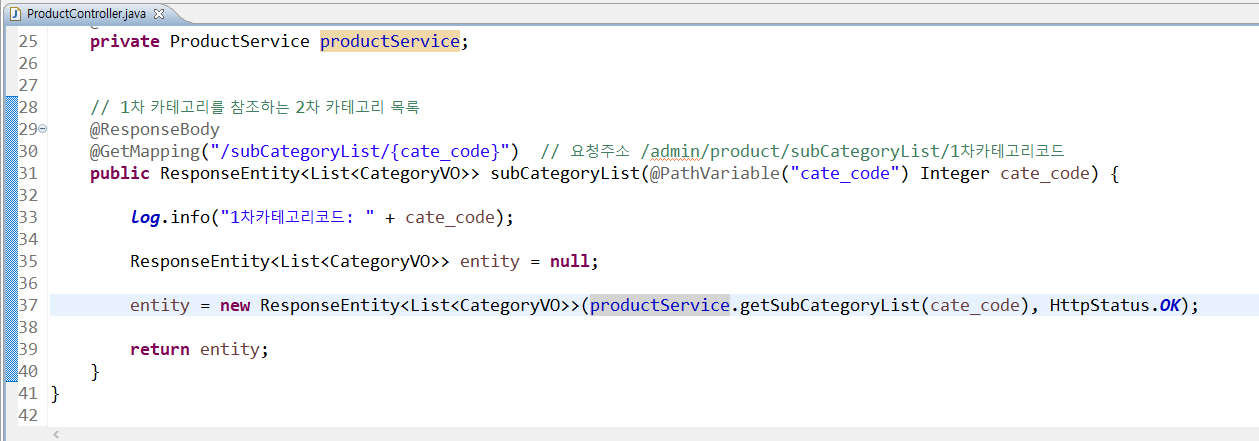Close the ProductController.java tab
The width and height of the screenshot is (1259, 441).
[160, 13]
